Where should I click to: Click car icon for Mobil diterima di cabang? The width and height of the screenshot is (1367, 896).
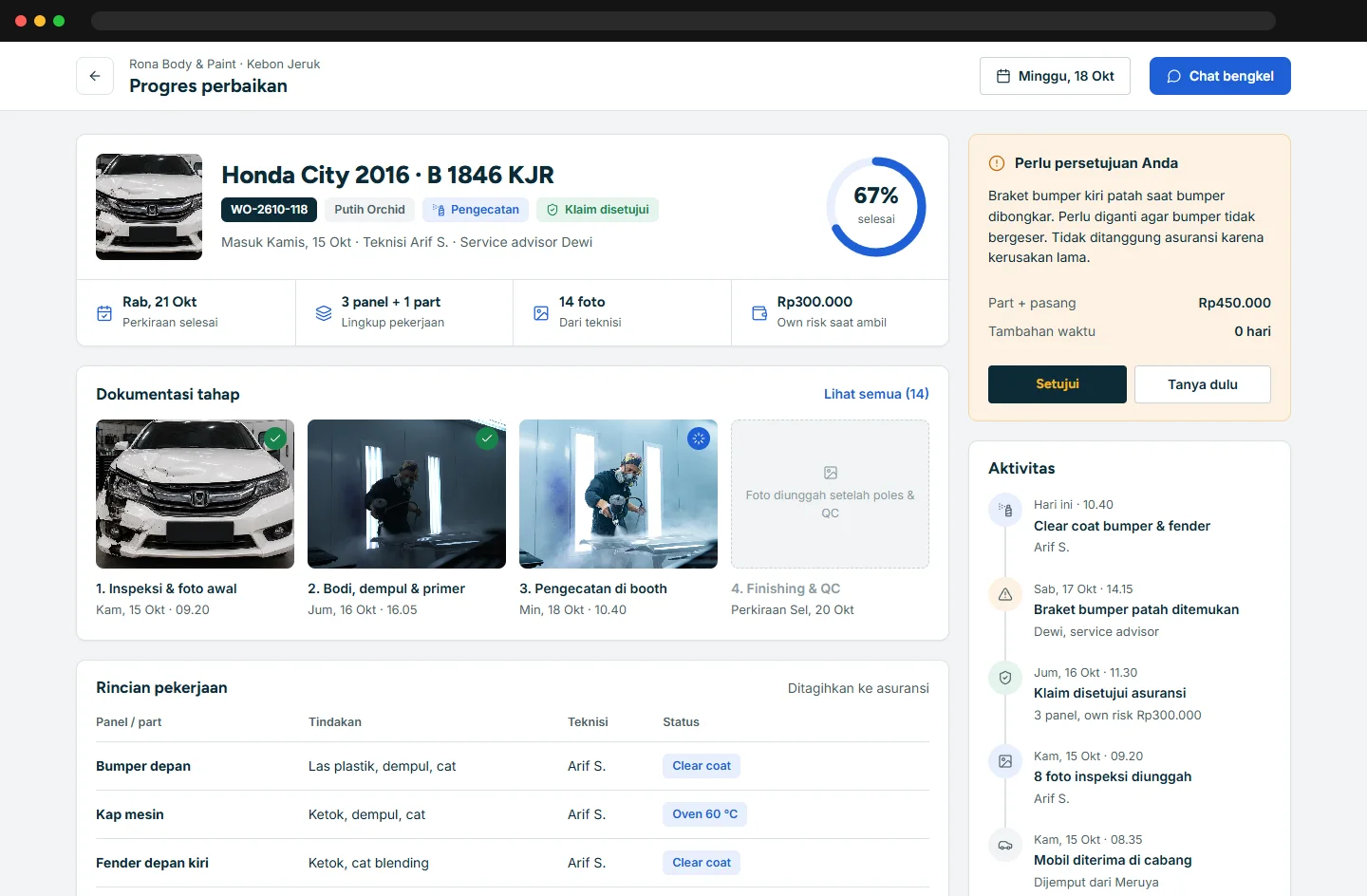(x=1005, y=845)
